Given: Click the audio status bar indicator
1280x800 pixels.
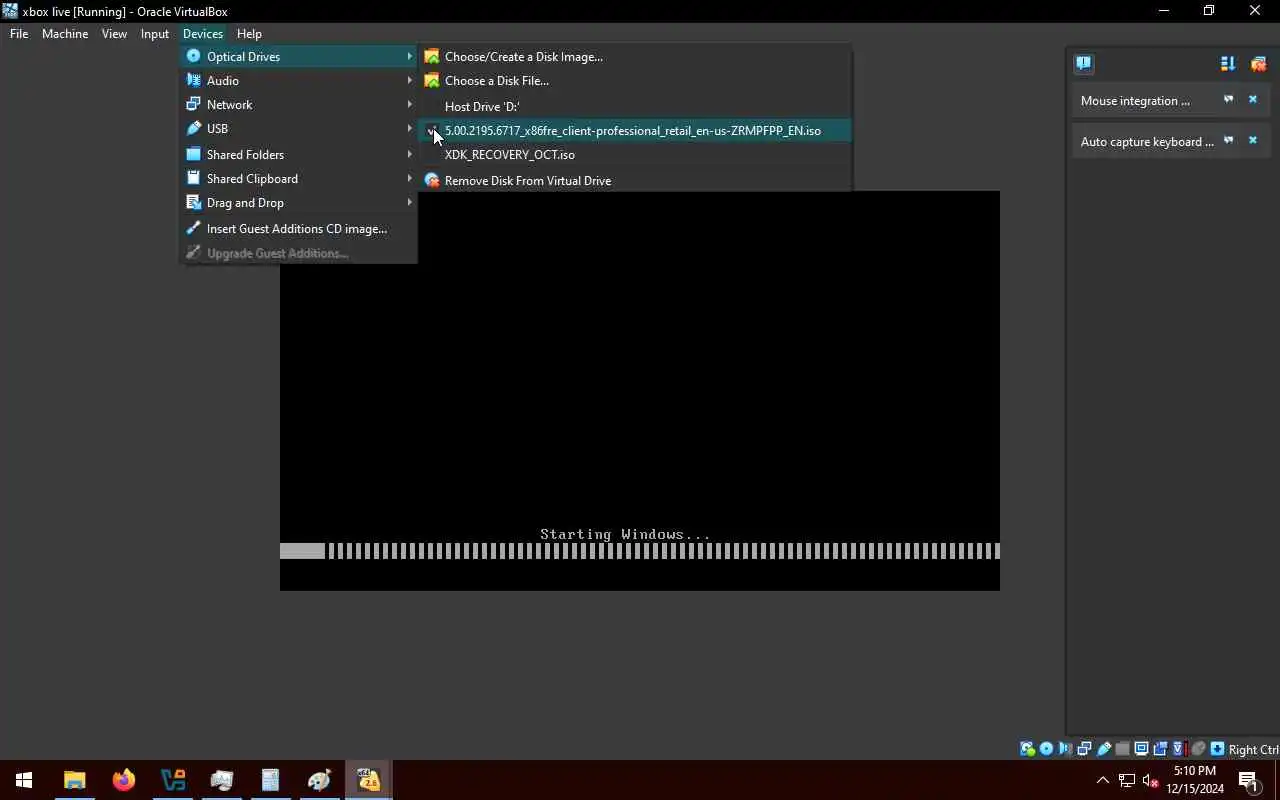Looking at the screenshot, I should tap(1065, 749).
